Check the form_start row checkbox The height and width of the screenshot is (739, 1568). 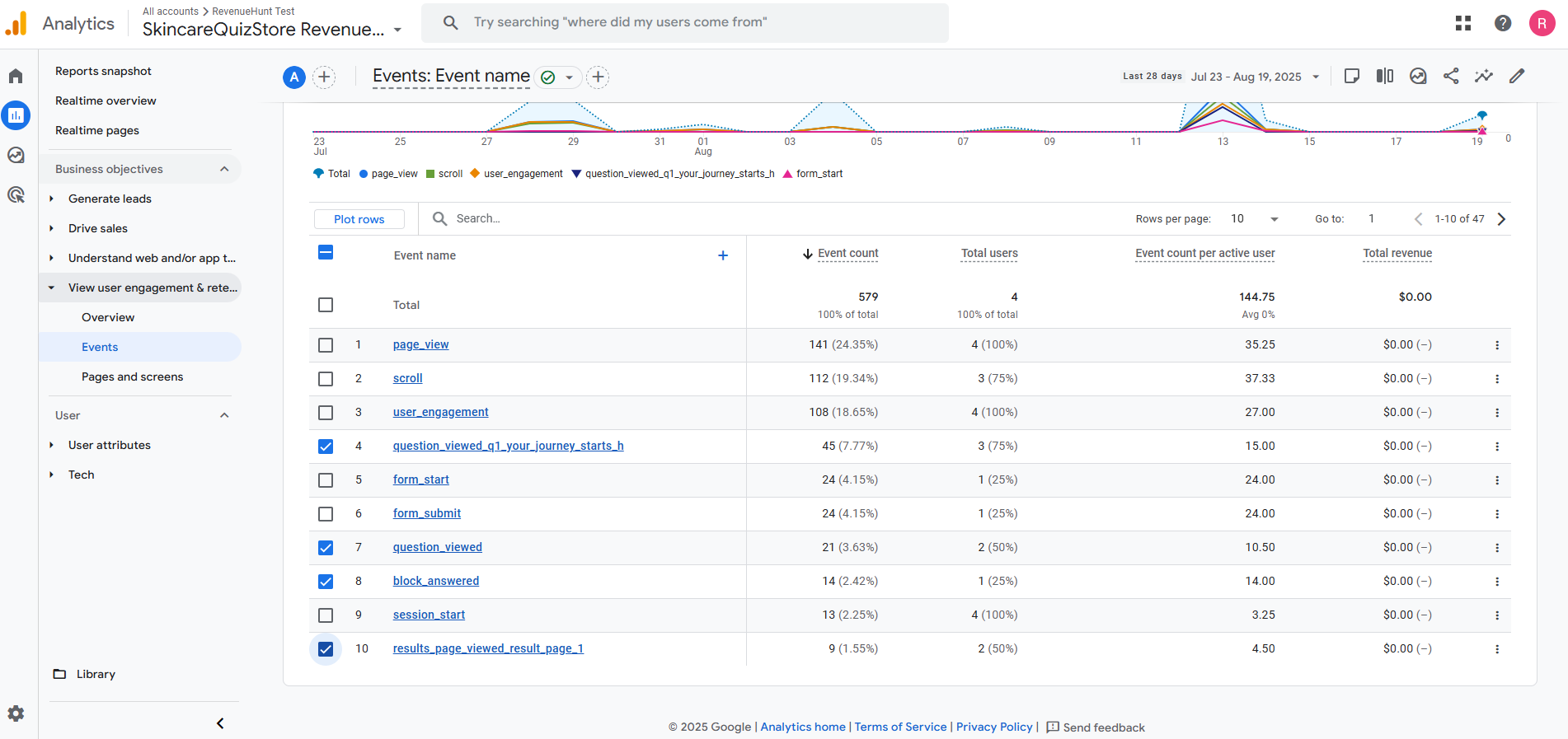tap(326, 480)
